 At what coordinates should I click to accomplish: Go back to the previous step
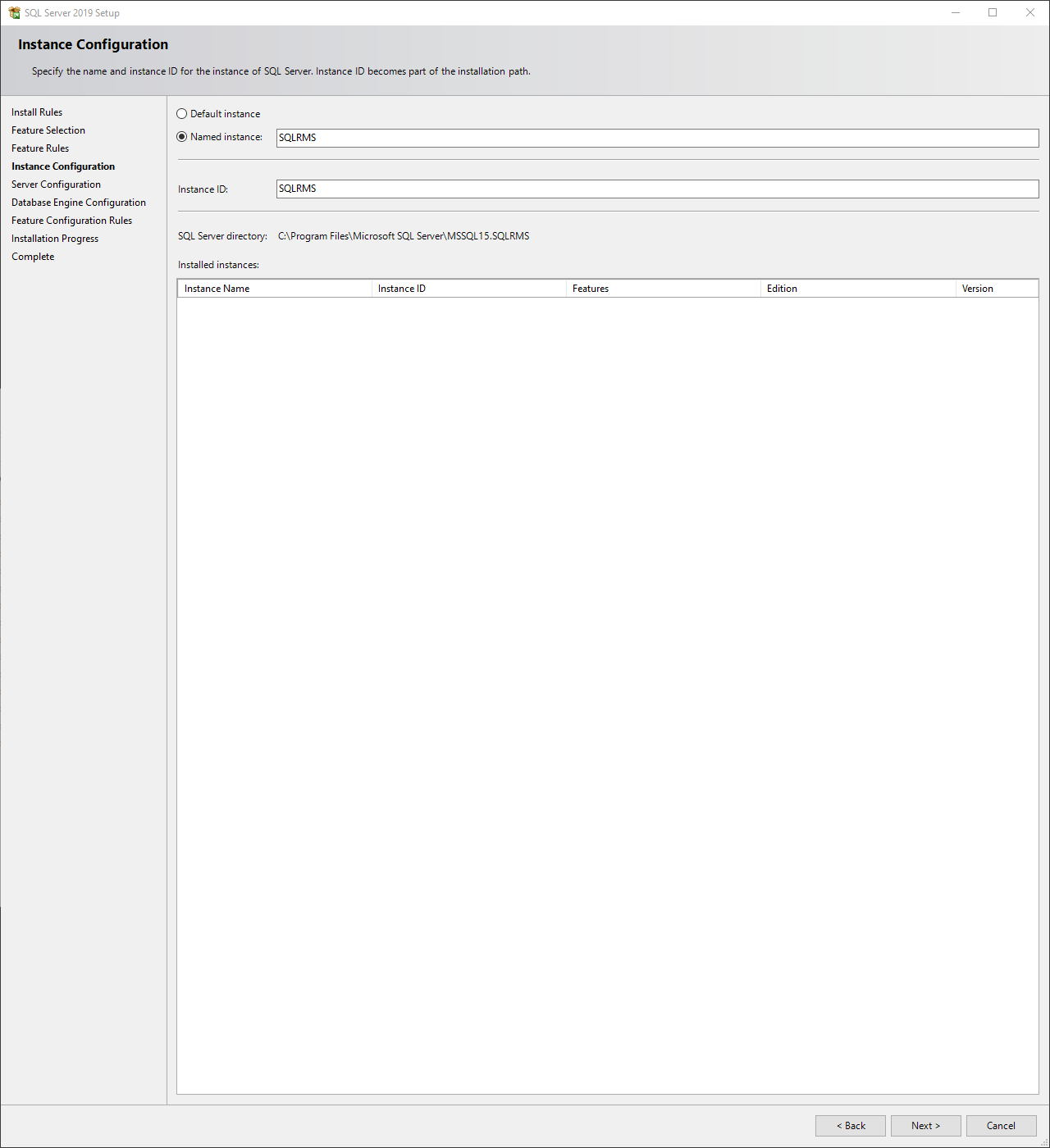point(850,1126)
